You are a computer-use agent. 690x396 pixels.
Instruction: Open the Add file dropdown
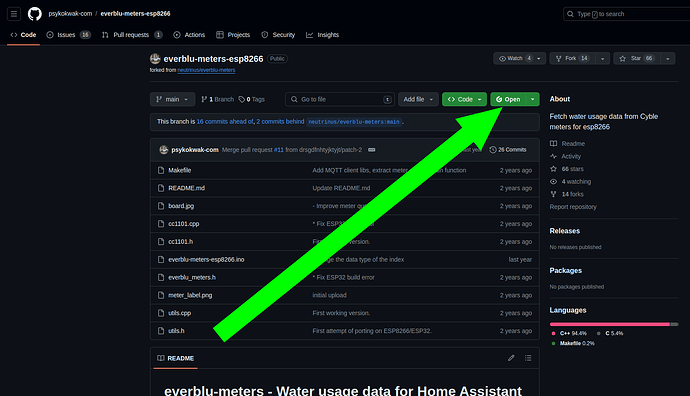418,99
